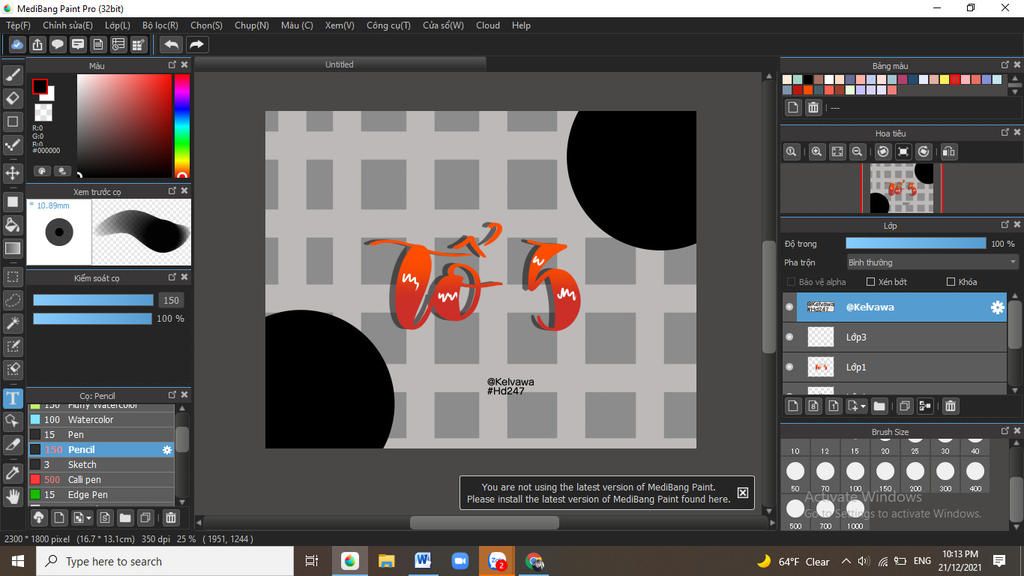Zoom out on the navigator
1024x576 pixels.
857,152
